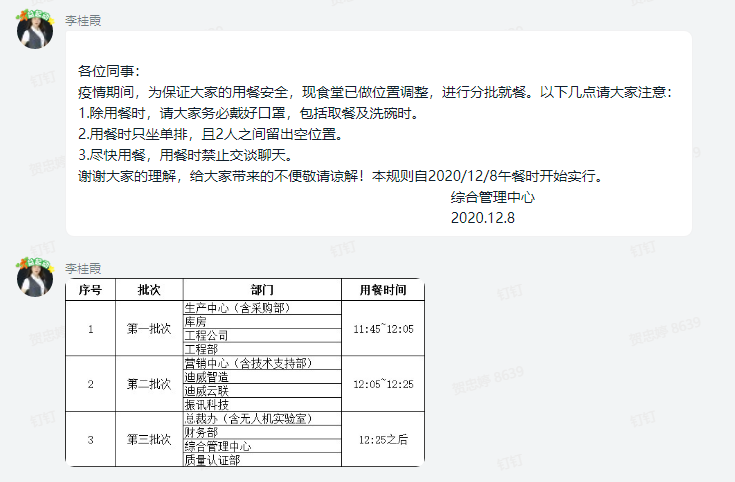Click the 第二批次 cell in the schedule image
The height and width of the screenshot is (482, 735).
[148, 384]
